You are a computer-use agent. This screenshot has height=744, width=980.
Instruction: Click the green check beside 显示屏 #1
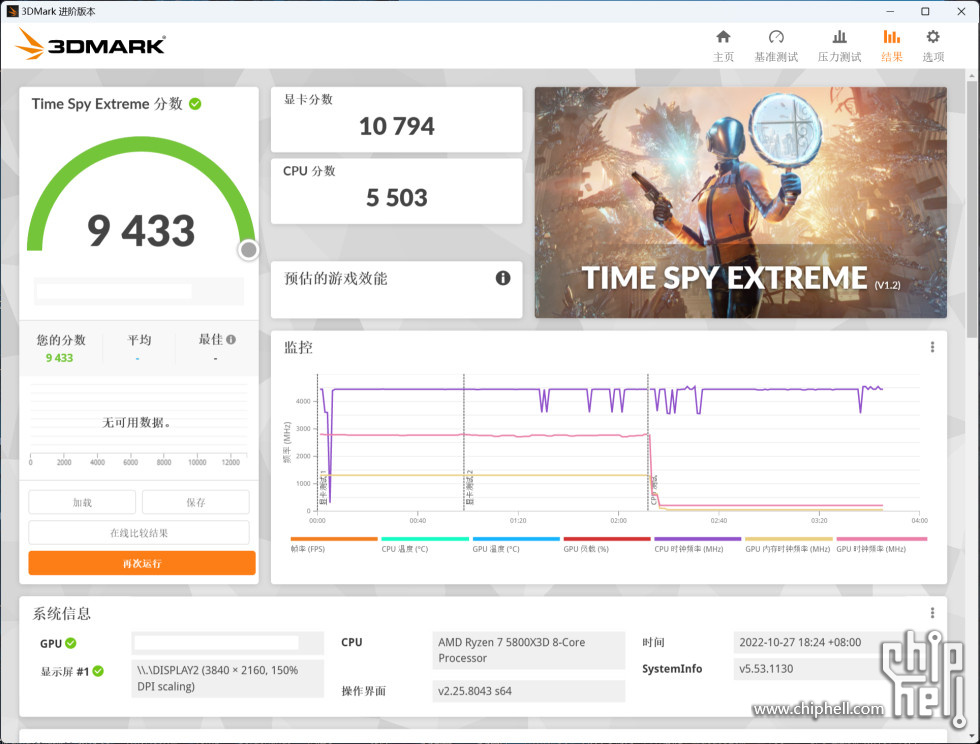tap(98, 671)
